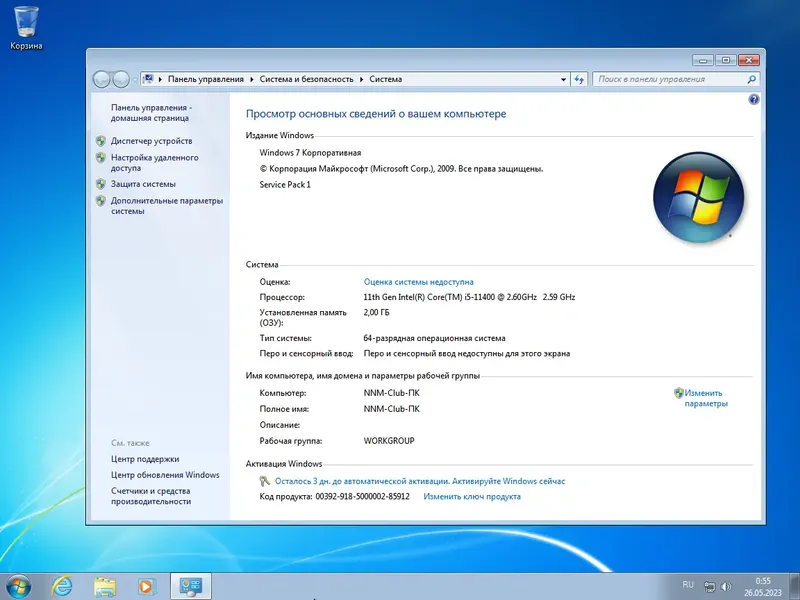This screenshot has width=800, height=600.
Task: Go to Панель управления breadcrumb
Action: click(x=206, y=79)
